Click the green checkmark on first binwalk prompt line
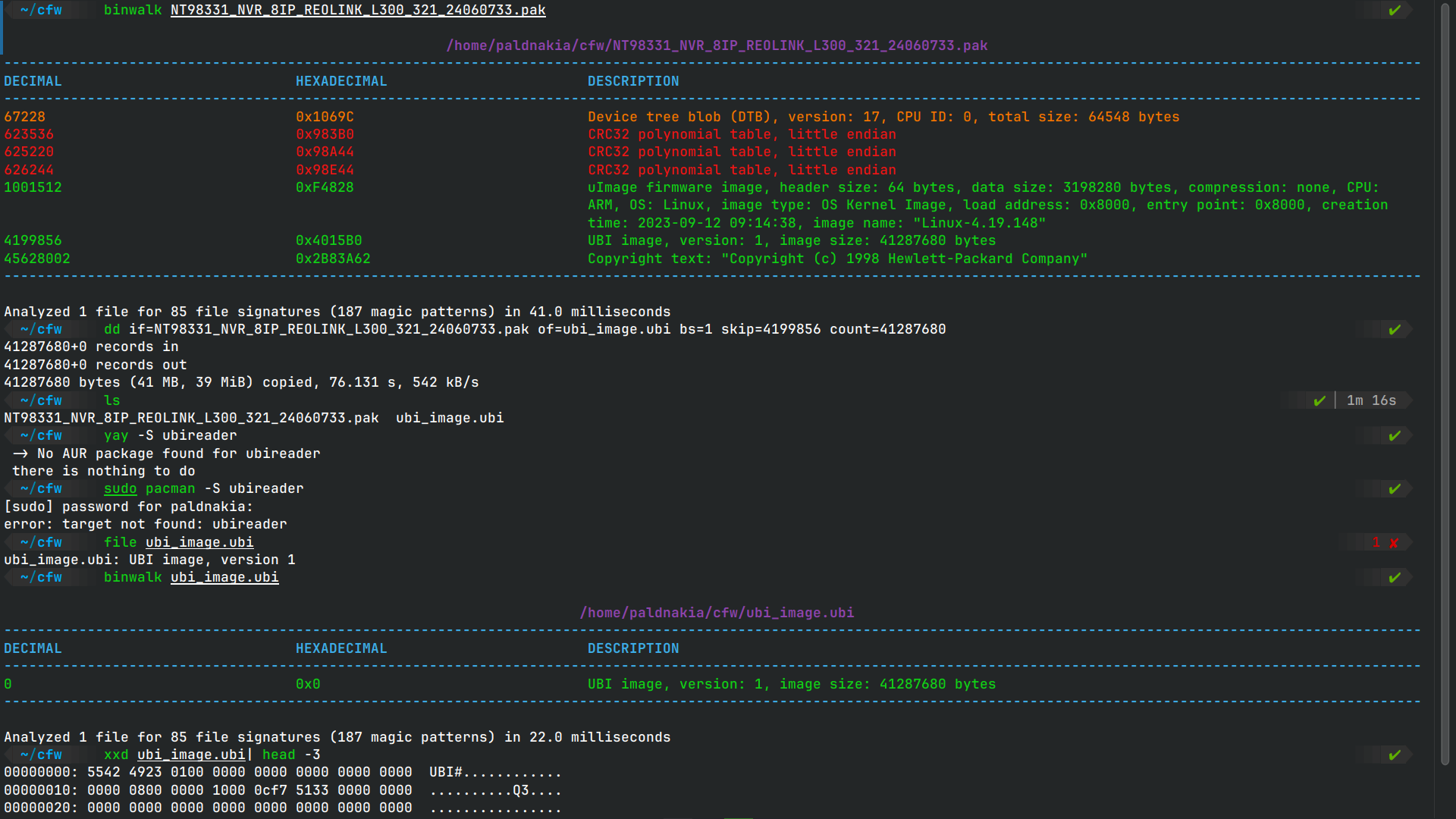1456x819 pixels. [1394, 11]
